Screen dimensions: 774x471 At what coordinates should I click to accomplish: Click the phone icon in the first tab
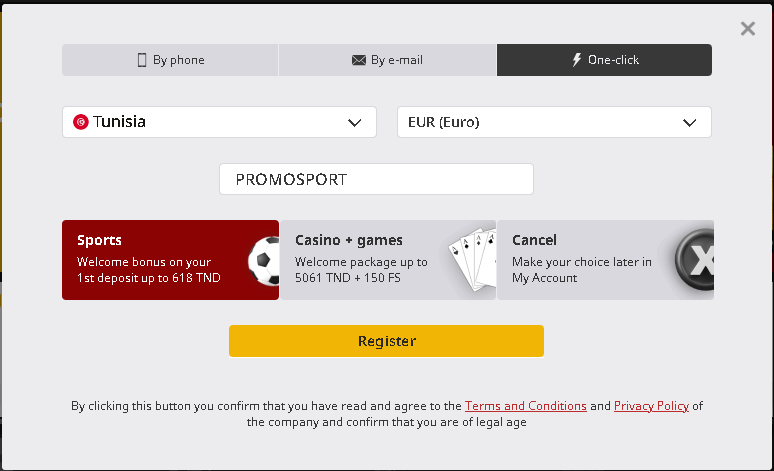[x=142, y=60]
